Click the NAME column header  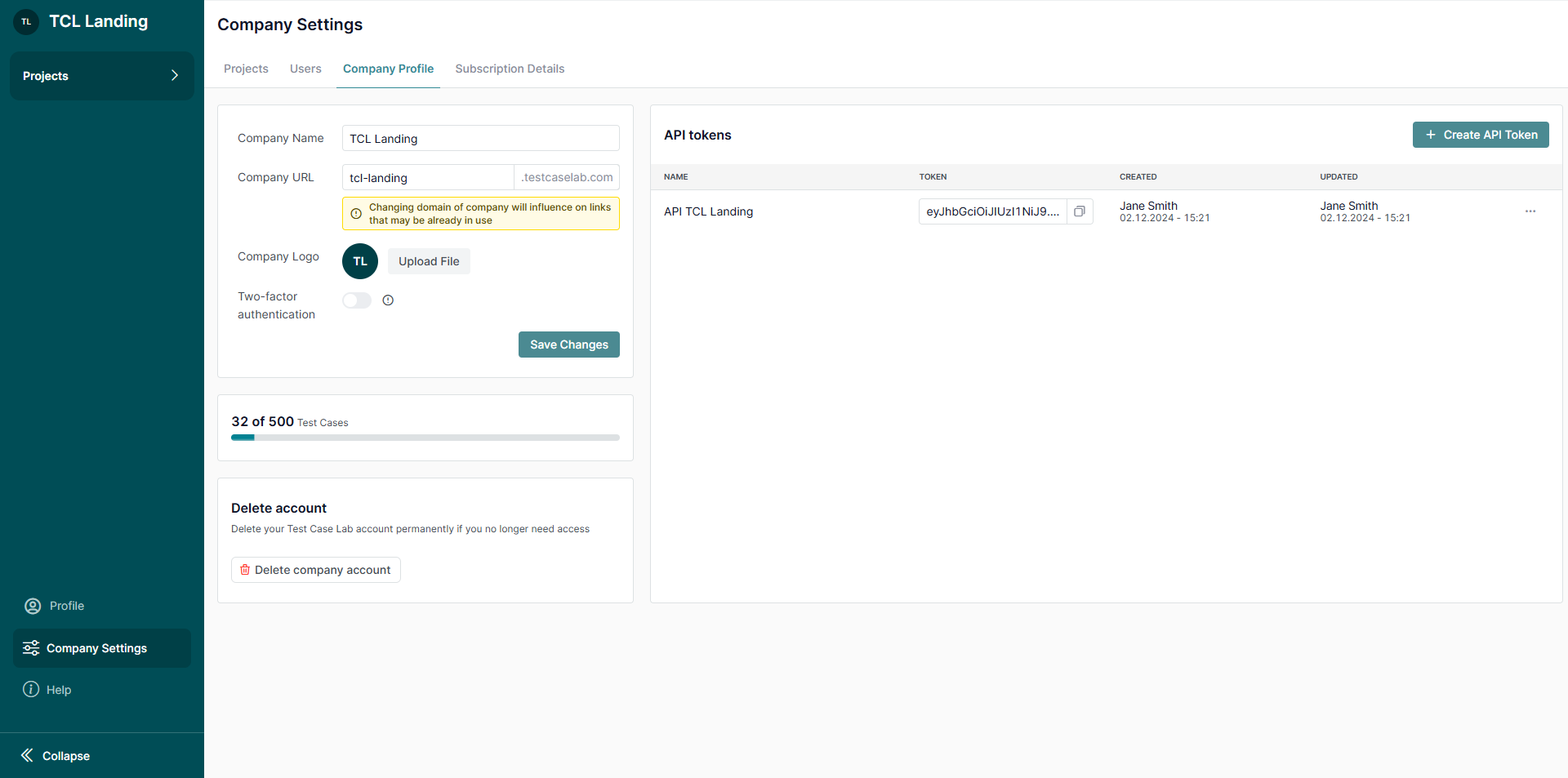click(676, 176)
